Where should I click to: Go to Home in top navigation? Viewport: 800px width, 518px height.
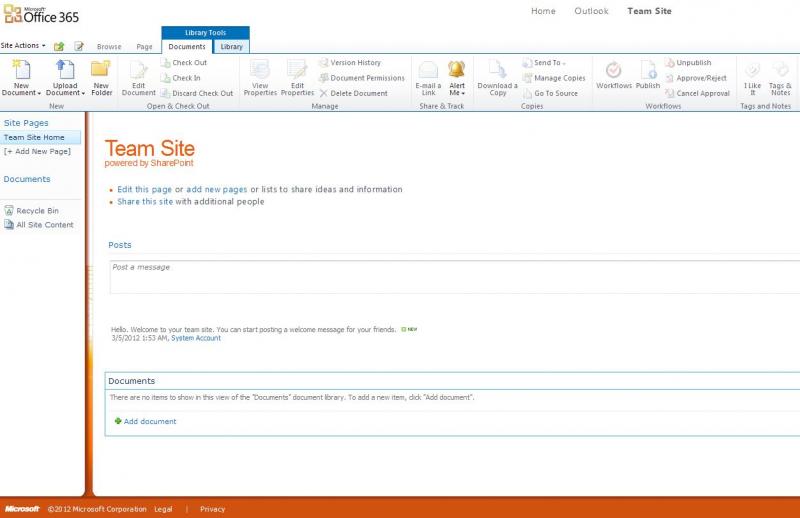coord(543,11)
